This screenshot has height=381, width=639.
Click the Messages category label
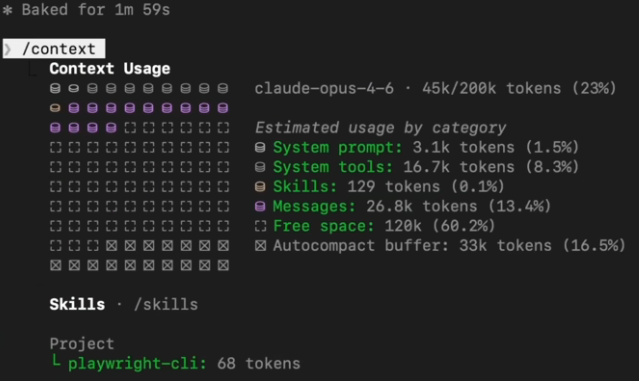coord(314,206)
